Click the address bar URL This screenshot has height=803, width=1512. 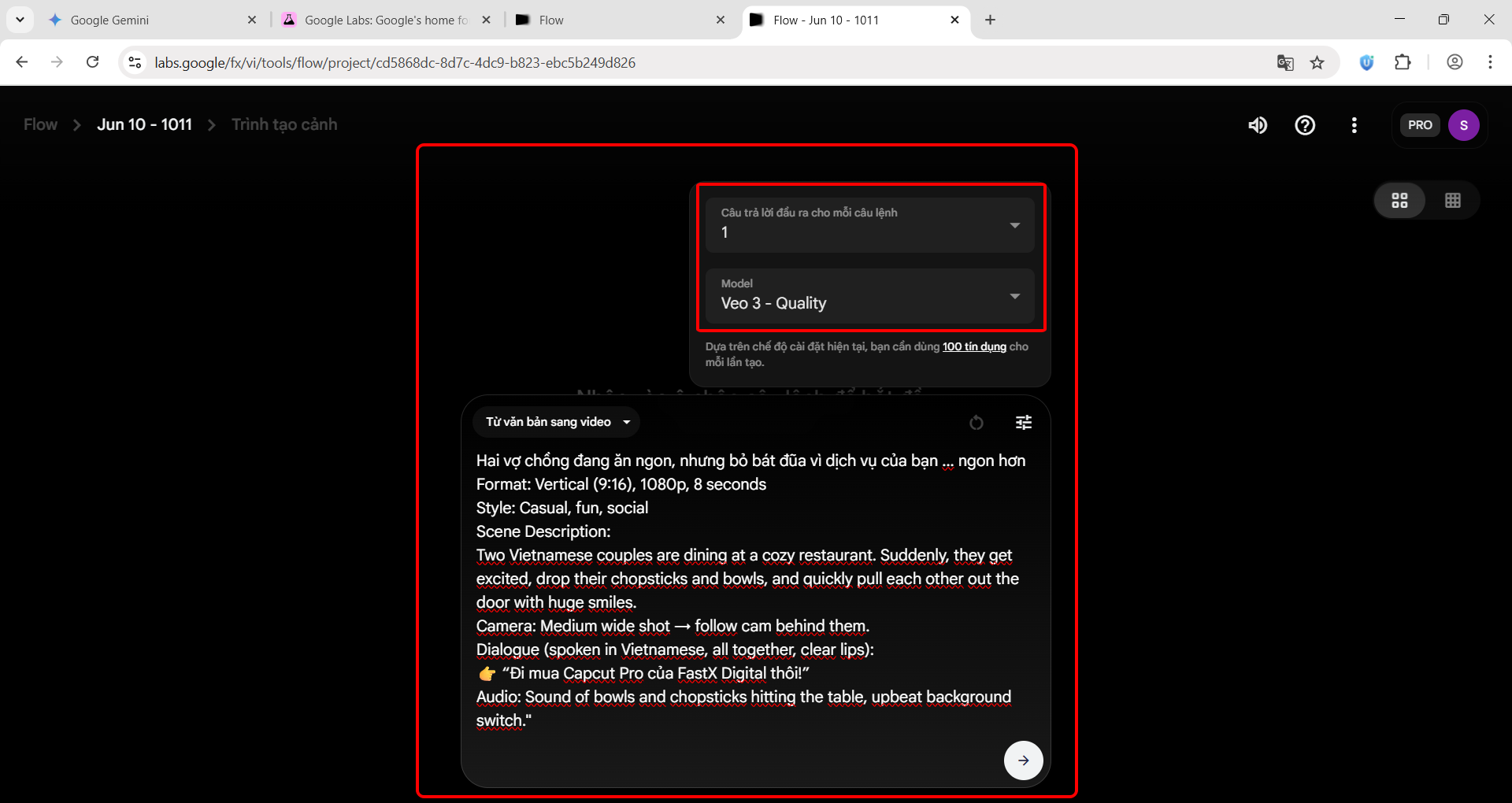(395, 62)
